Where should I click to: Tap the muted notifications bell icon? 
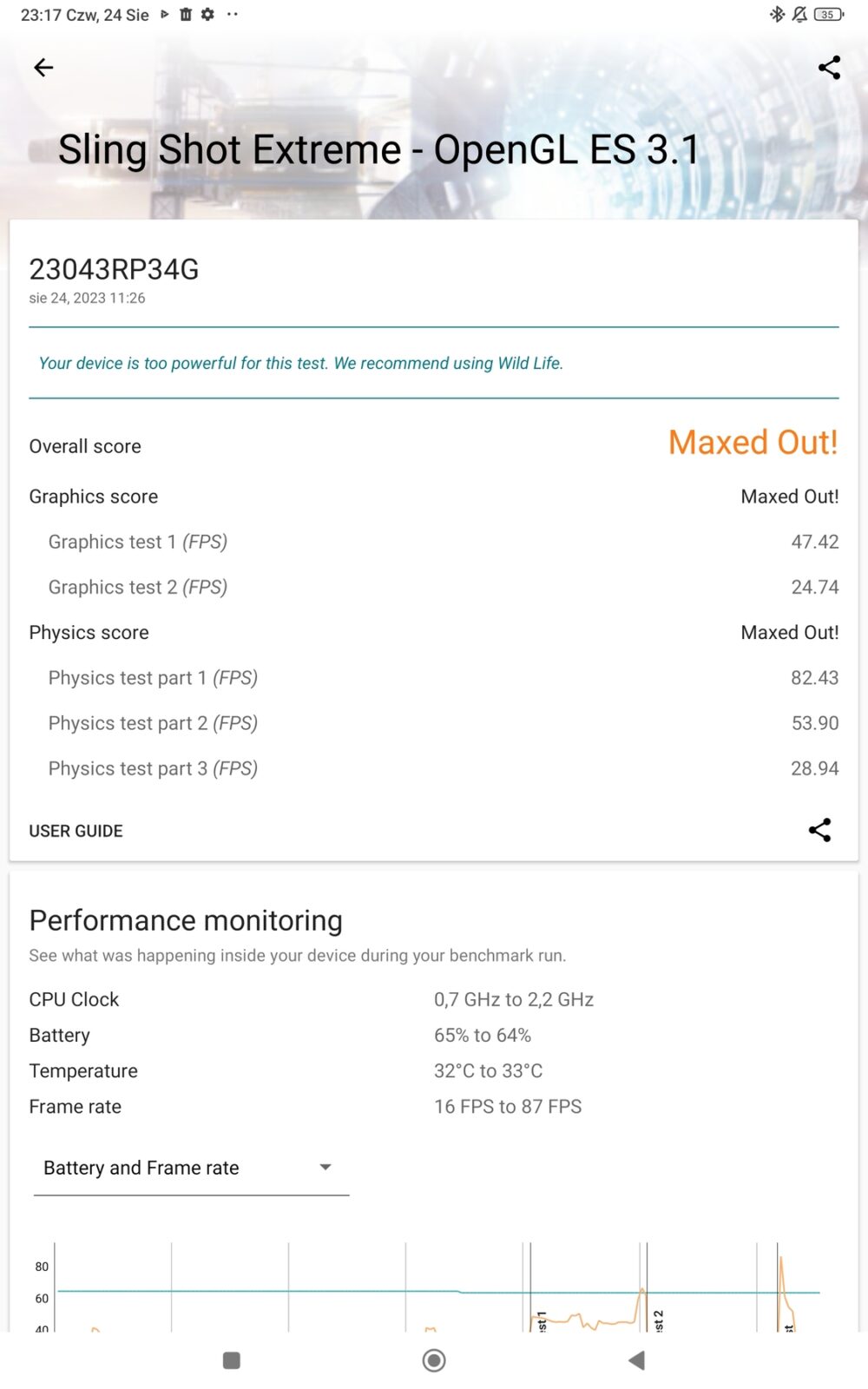click(x=799, y=14)
